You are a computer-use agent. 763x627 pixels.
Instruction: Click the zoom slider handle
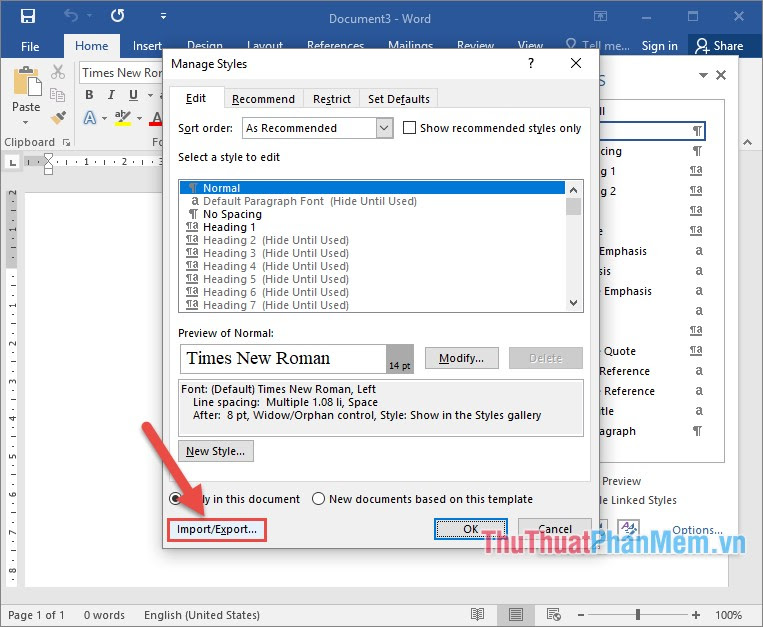tap(637, 615)
